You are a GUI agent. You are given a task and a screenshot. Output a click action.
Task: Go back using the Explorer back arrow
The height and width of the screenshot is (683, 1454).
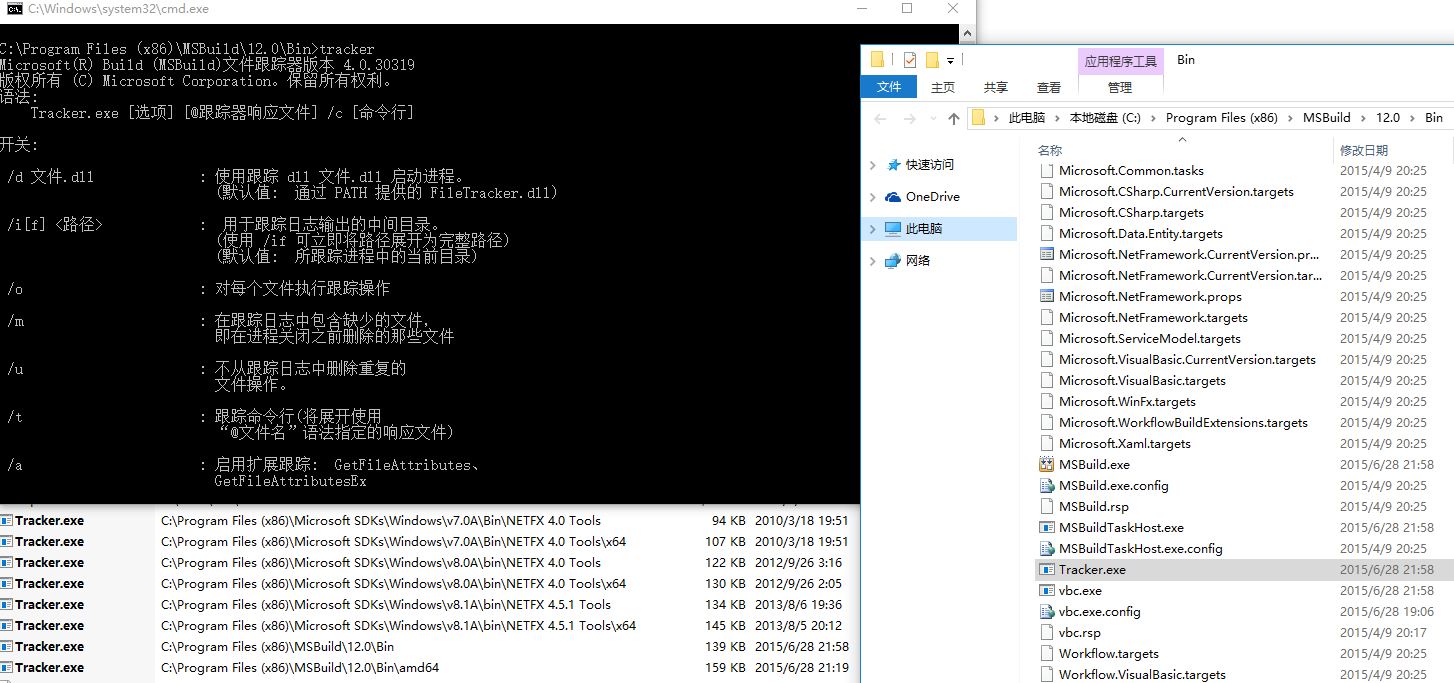click(x=881, y=118)
